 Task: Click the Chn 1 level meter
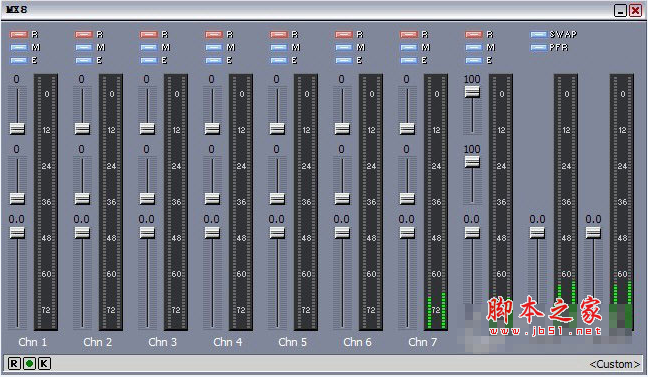tap(46, 202)
